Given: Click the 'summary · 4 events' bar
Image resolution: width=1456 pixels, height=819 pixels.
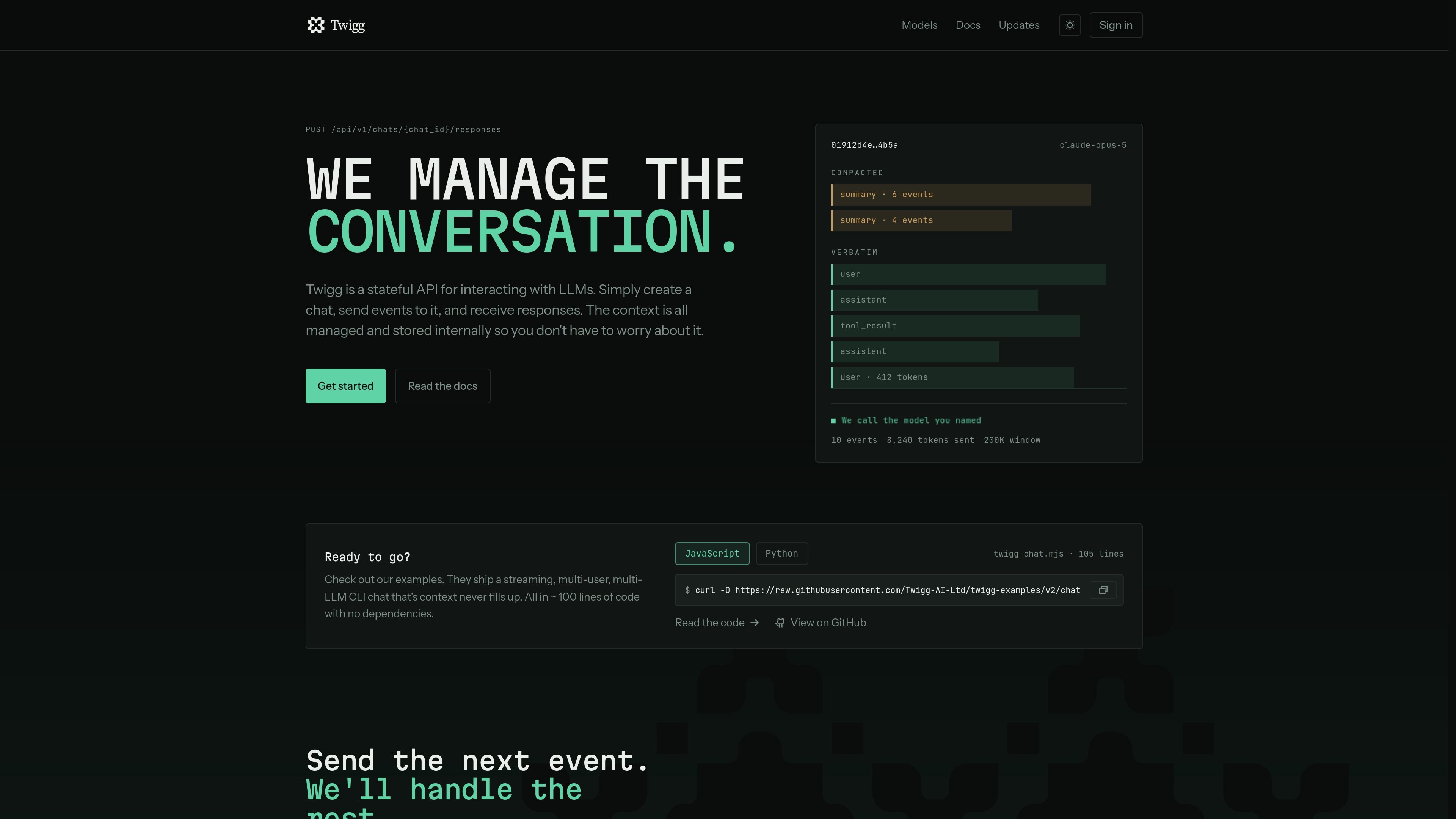Looking at the screenshot, I should 921,220.
